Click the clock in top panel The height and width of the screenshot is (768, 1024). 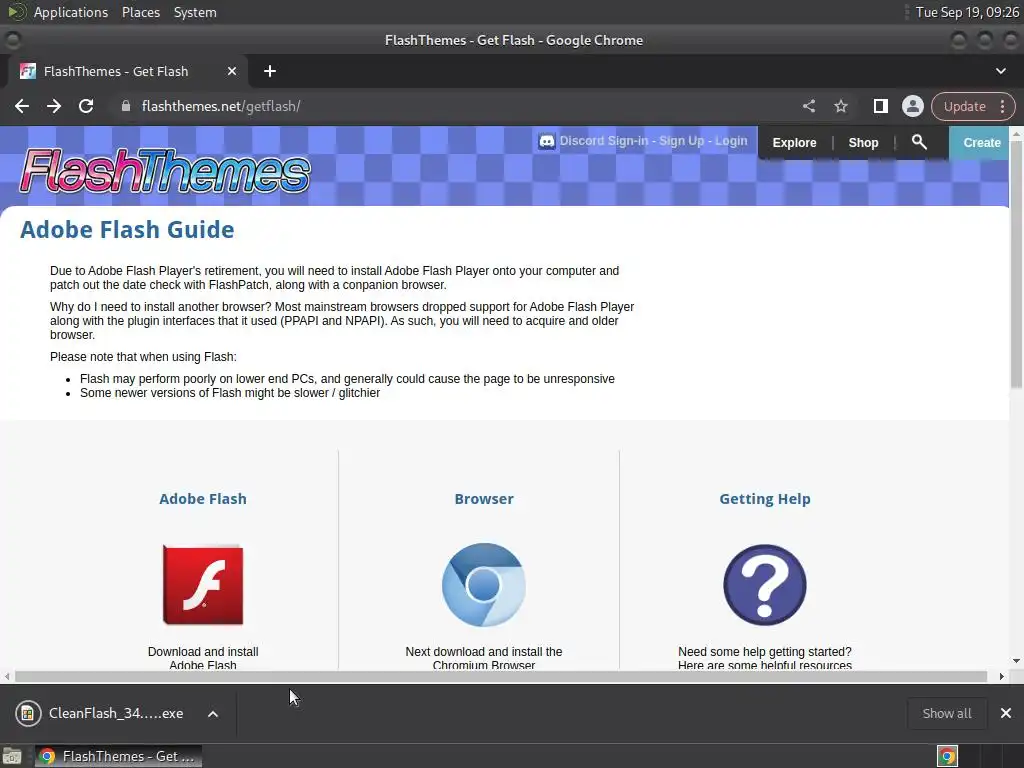tap(967, 12)
